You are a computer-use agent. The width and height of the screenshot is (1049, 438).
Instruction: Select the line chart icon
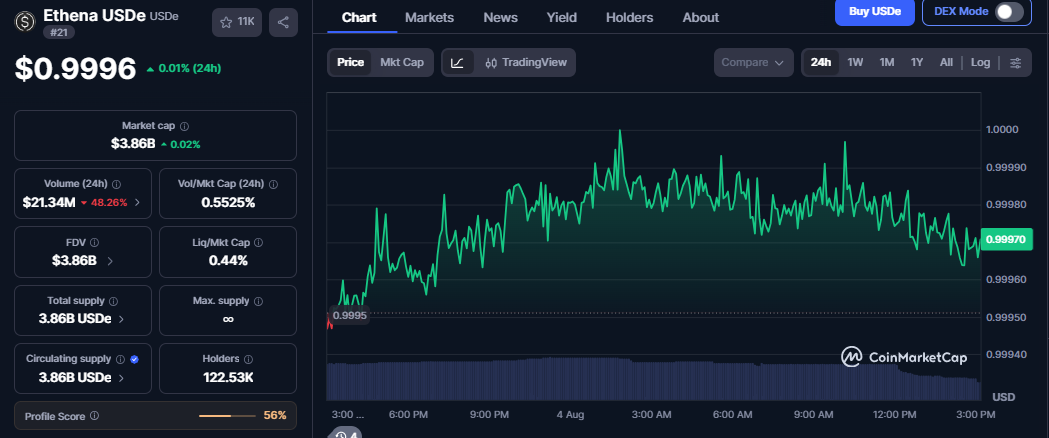[458, 62]
